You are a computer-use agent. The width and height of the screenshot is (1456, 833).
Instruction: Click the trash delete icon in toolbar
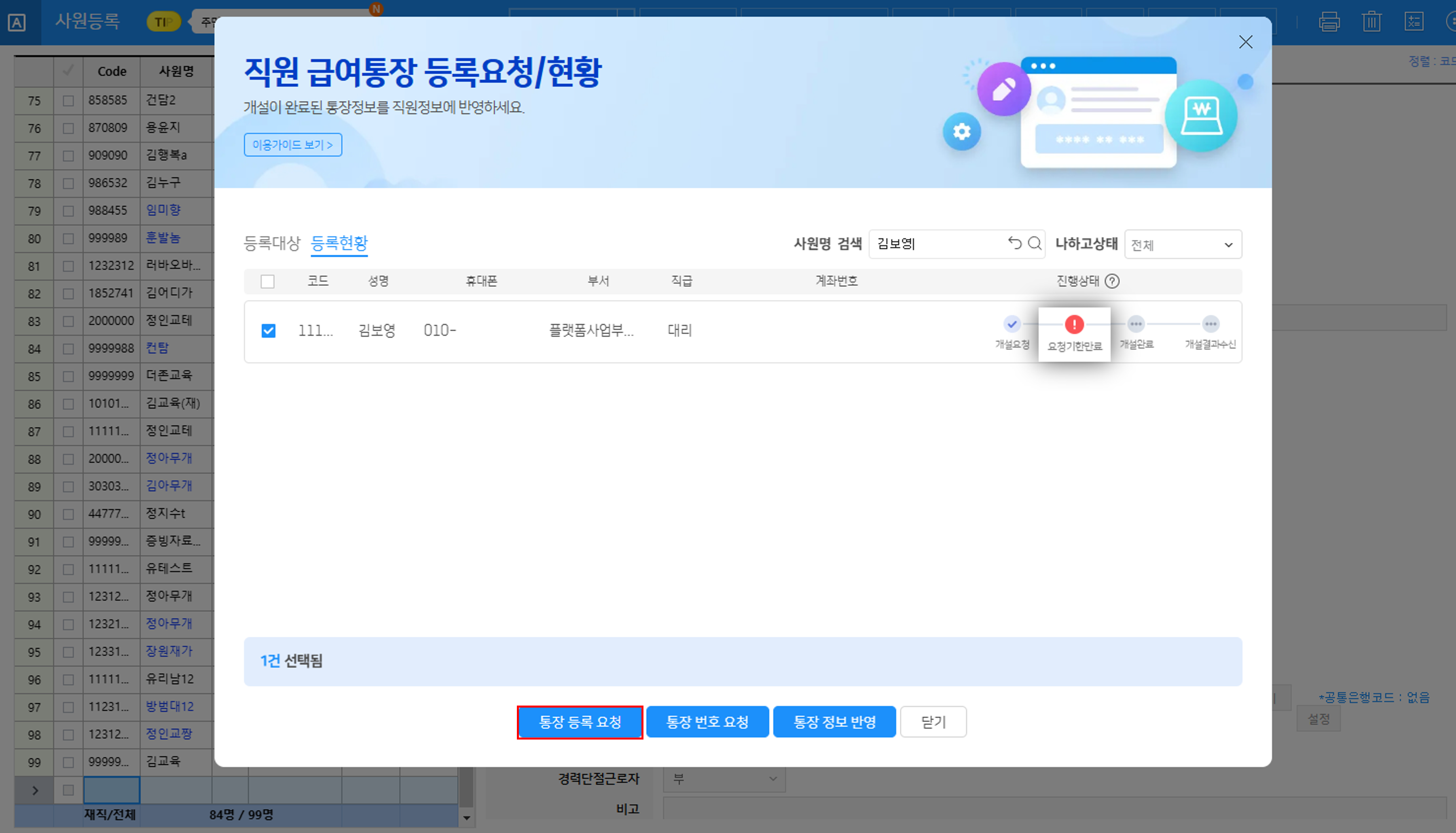point(1371,22)
